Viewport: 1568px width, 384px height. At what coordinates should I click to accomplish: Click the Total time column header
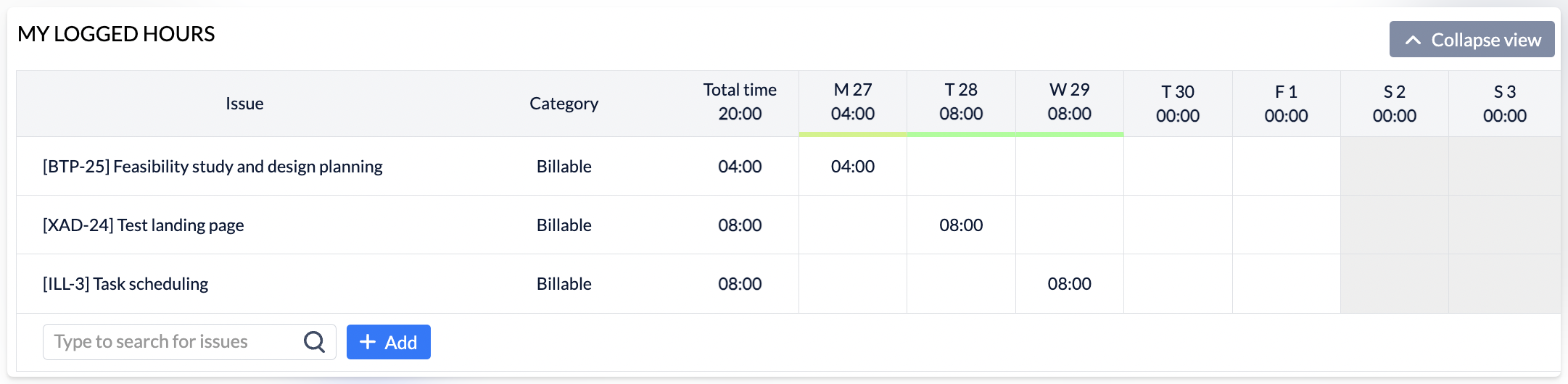pos(740,102)
